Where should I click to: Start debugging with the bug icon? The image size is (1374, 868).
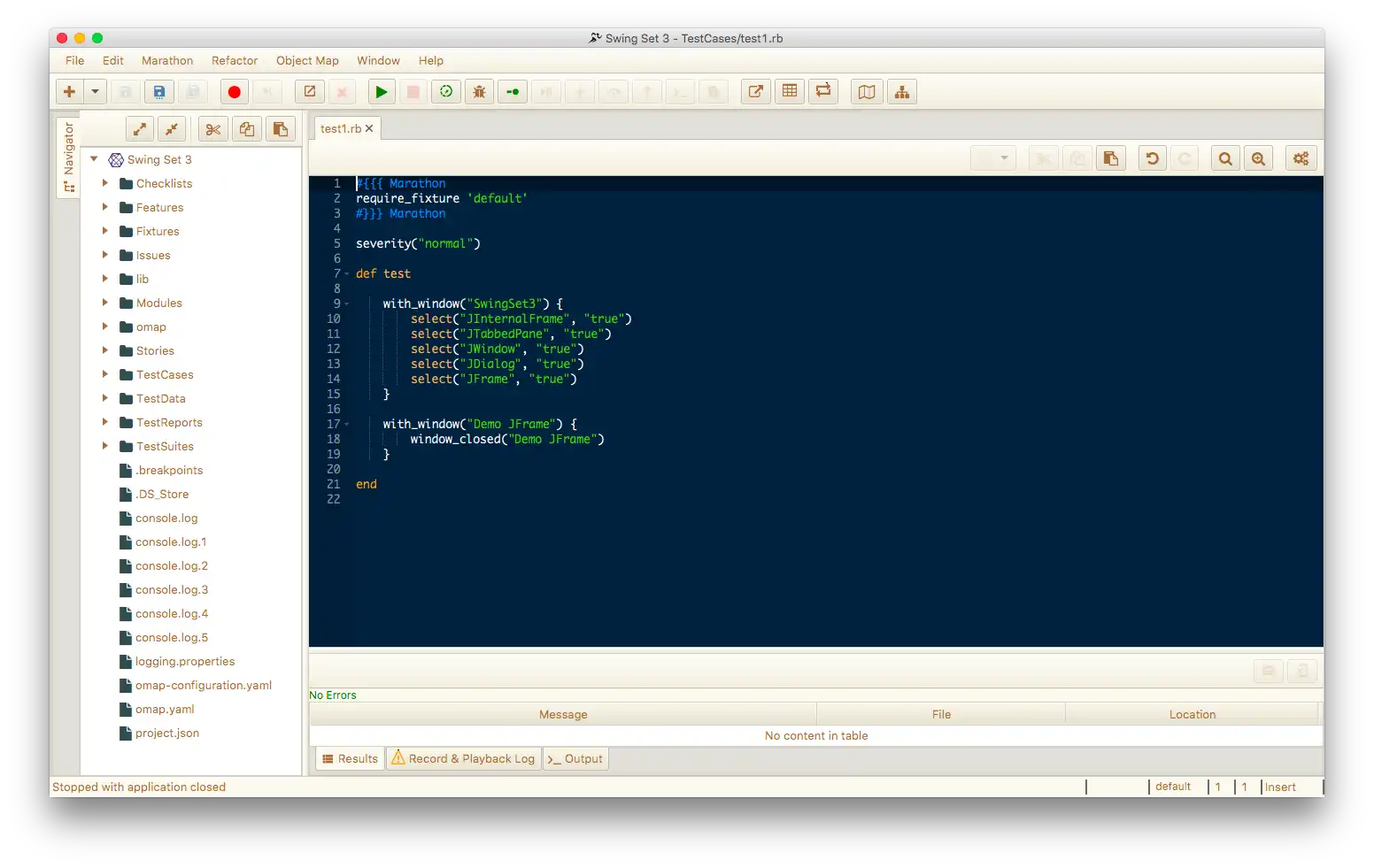tap(479, 92)
